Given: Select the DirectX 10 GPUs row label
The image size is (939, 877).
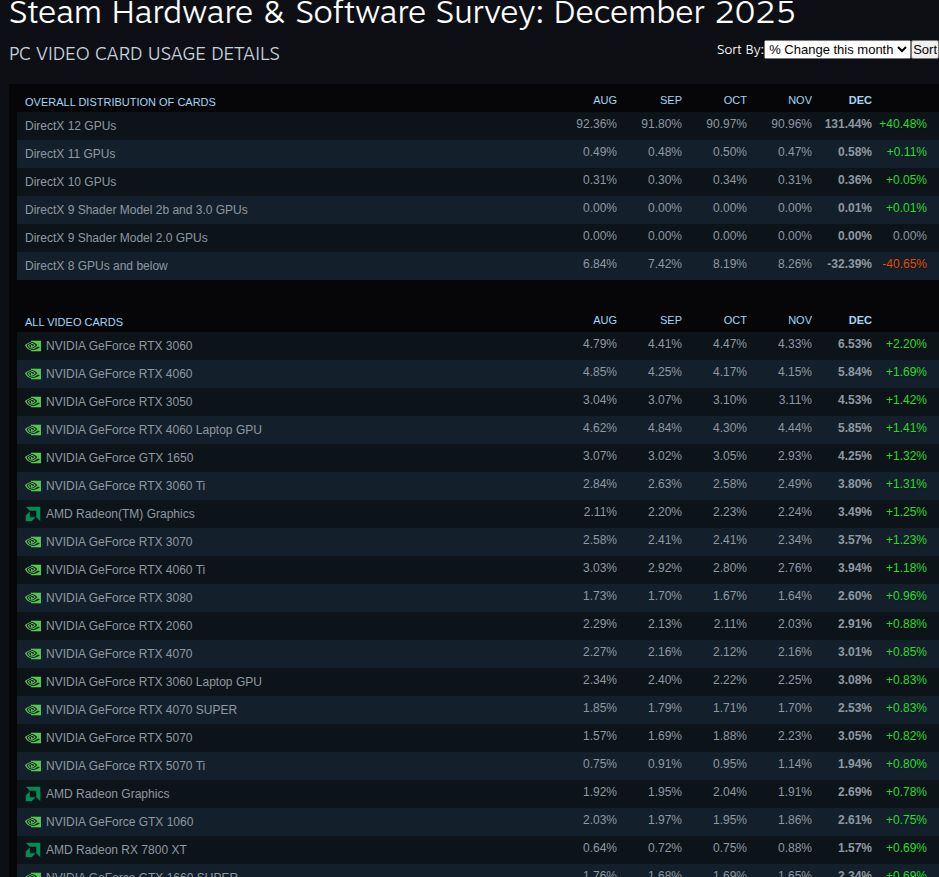Looking at the screenshot, I should (71, 182).
